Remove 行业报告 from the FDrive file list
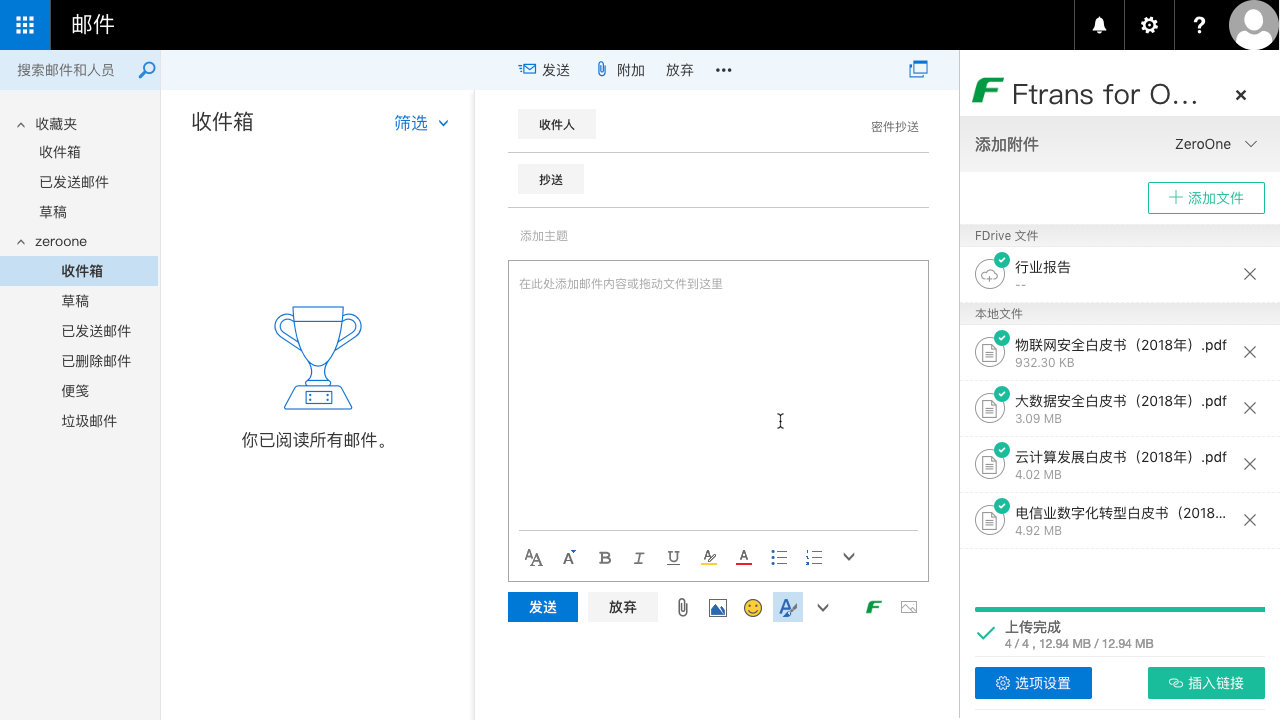Image resolution: width=1280 pixels, height=720 pixels. click(1249, 273)
